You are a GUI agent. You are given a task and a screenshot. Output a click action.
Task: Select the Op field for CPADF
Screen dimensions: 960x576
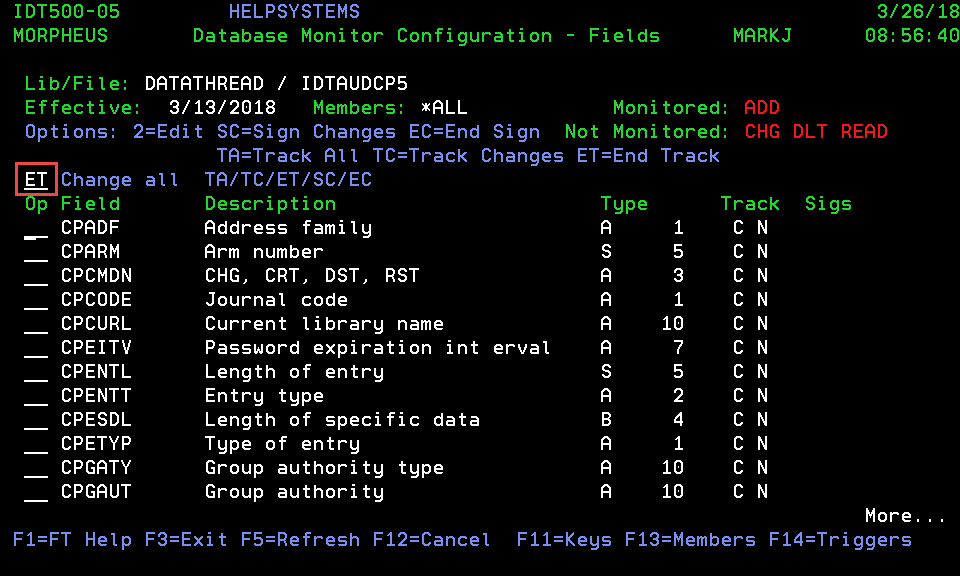(36, 228)
